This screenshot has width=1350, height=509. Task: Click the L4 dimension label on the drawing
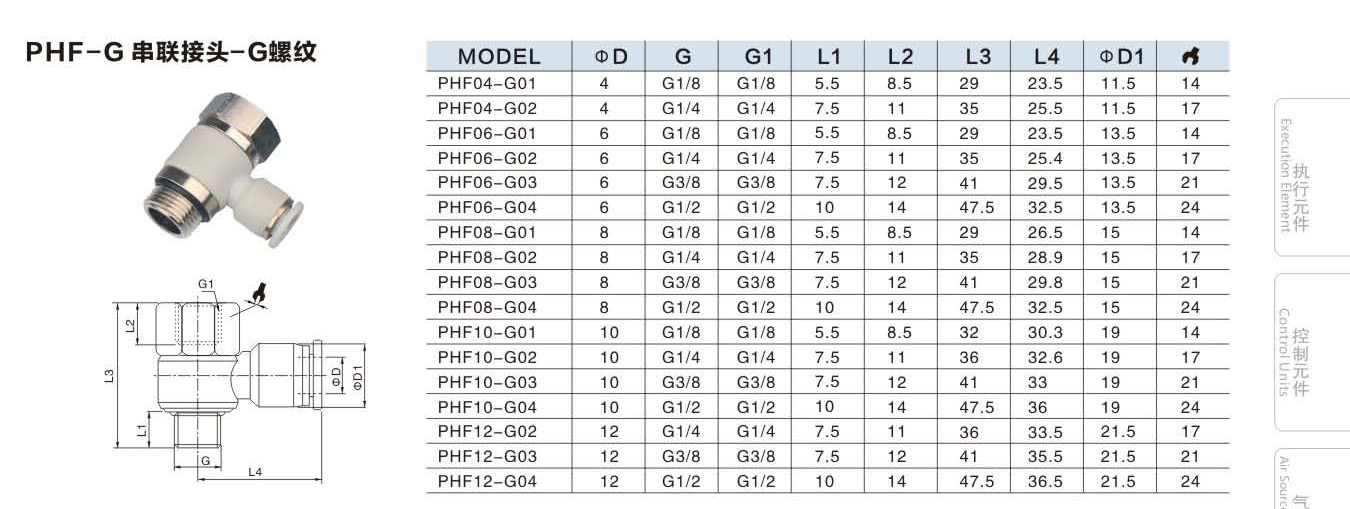click(x=255, y=472)
